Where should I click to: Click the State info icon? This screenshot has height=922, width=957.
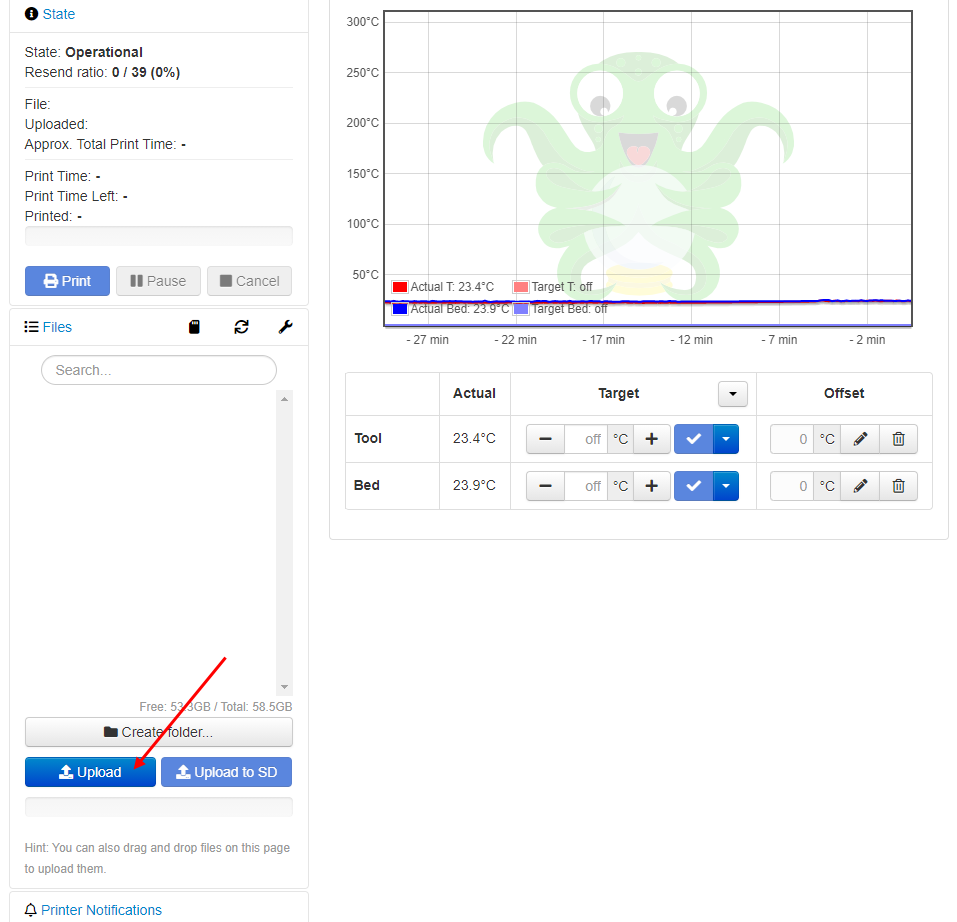coord(31,13)
